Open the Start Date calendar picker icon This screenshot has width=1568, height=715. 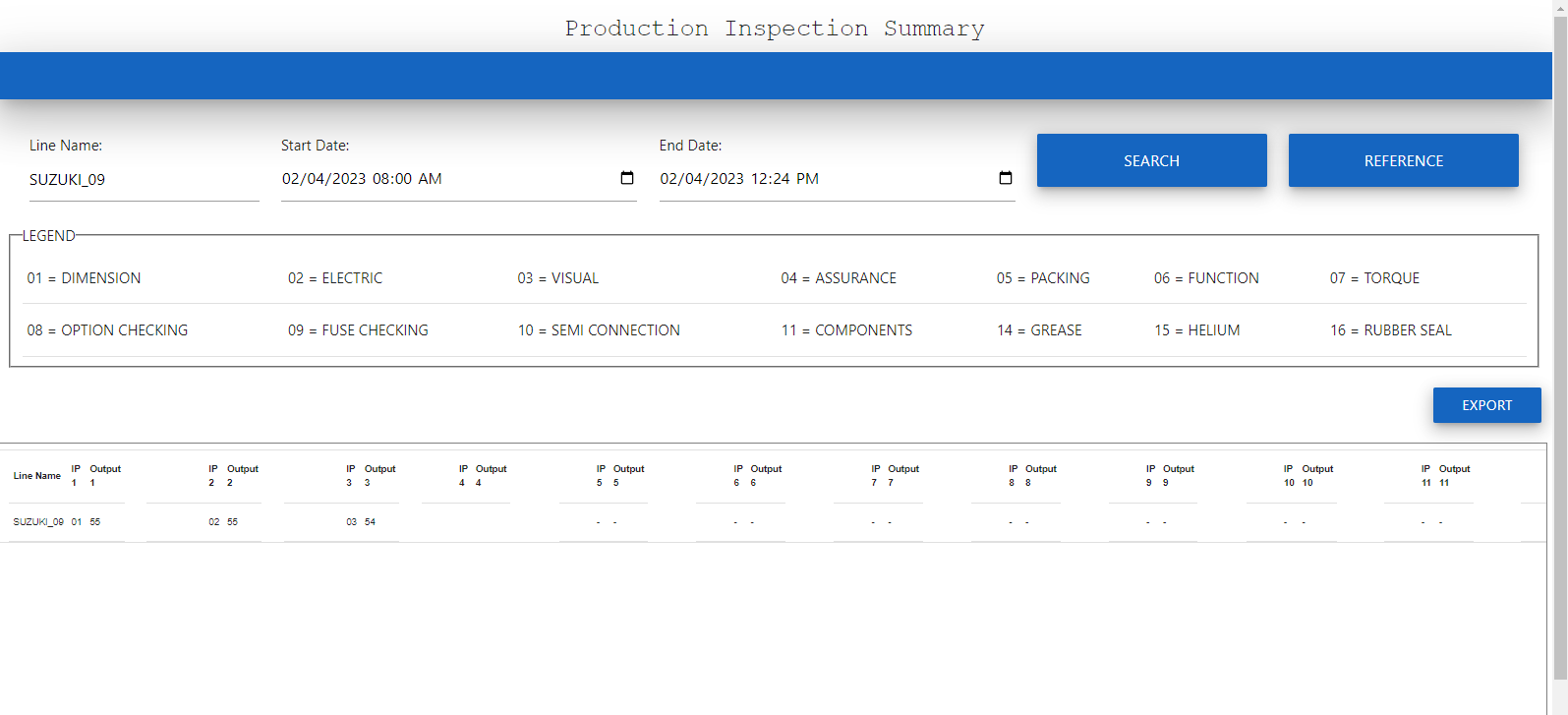[x=627, y=178]
